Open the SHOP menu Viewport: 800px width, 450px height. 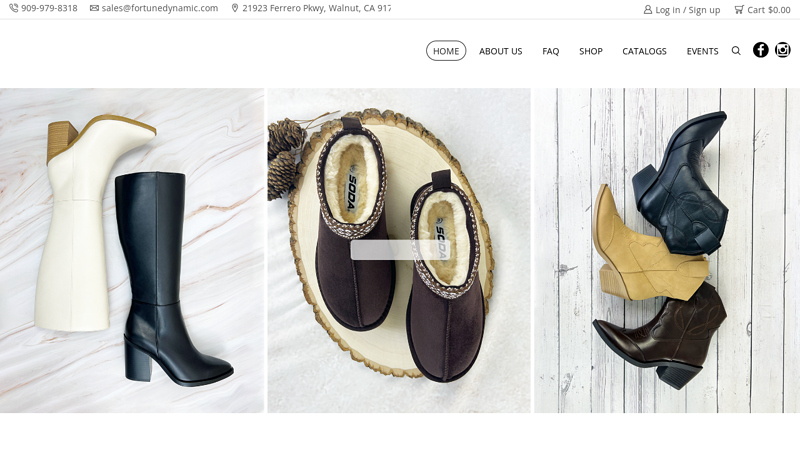(x=591, y=51)
